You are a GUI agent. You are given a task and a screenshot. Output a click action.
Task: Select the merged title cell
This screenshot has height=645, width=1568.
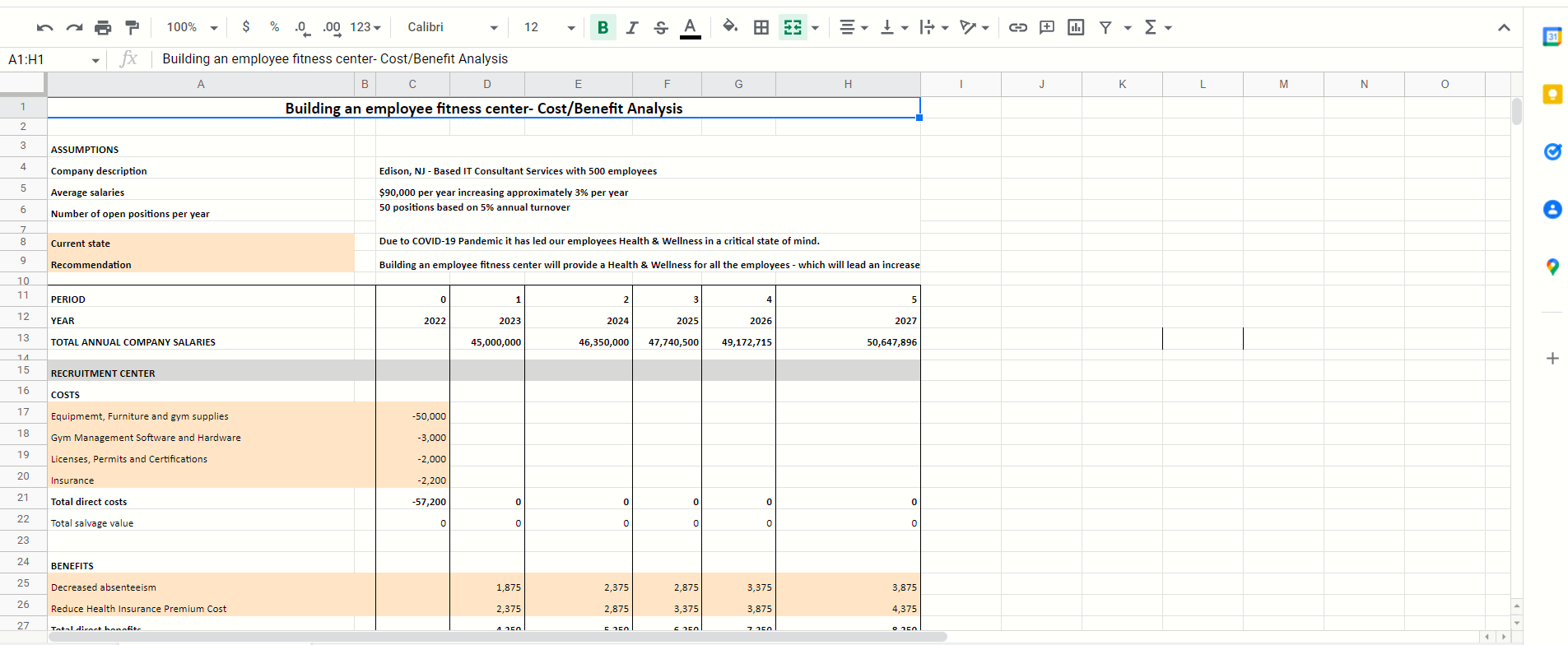click(x=484, y=108)
